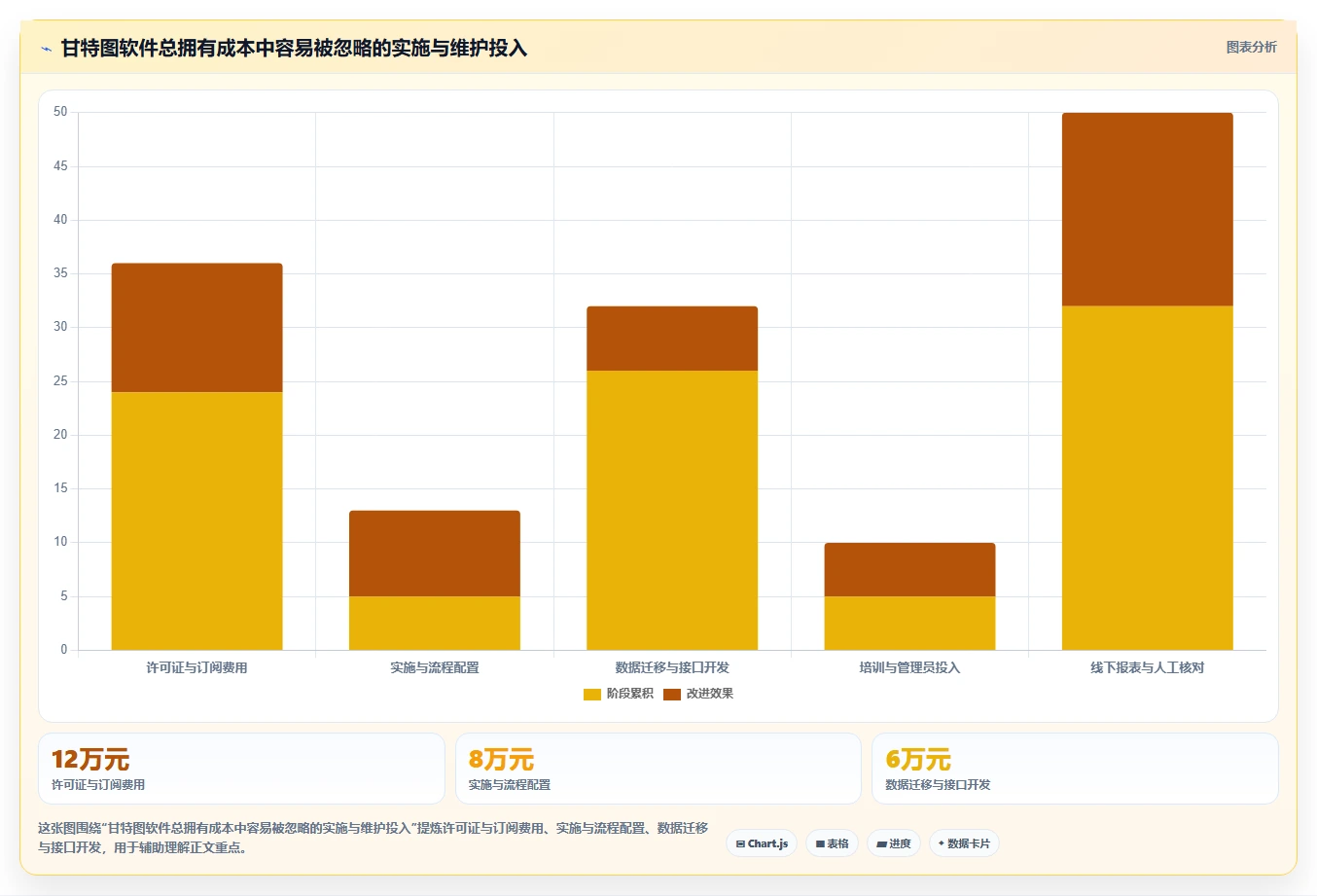Image resolution: width=1317 pixels, height=896 pixels.
Task: Click the brown 改进效果 legend swatch
Action: pyautogui.click(x=672, y=694)
